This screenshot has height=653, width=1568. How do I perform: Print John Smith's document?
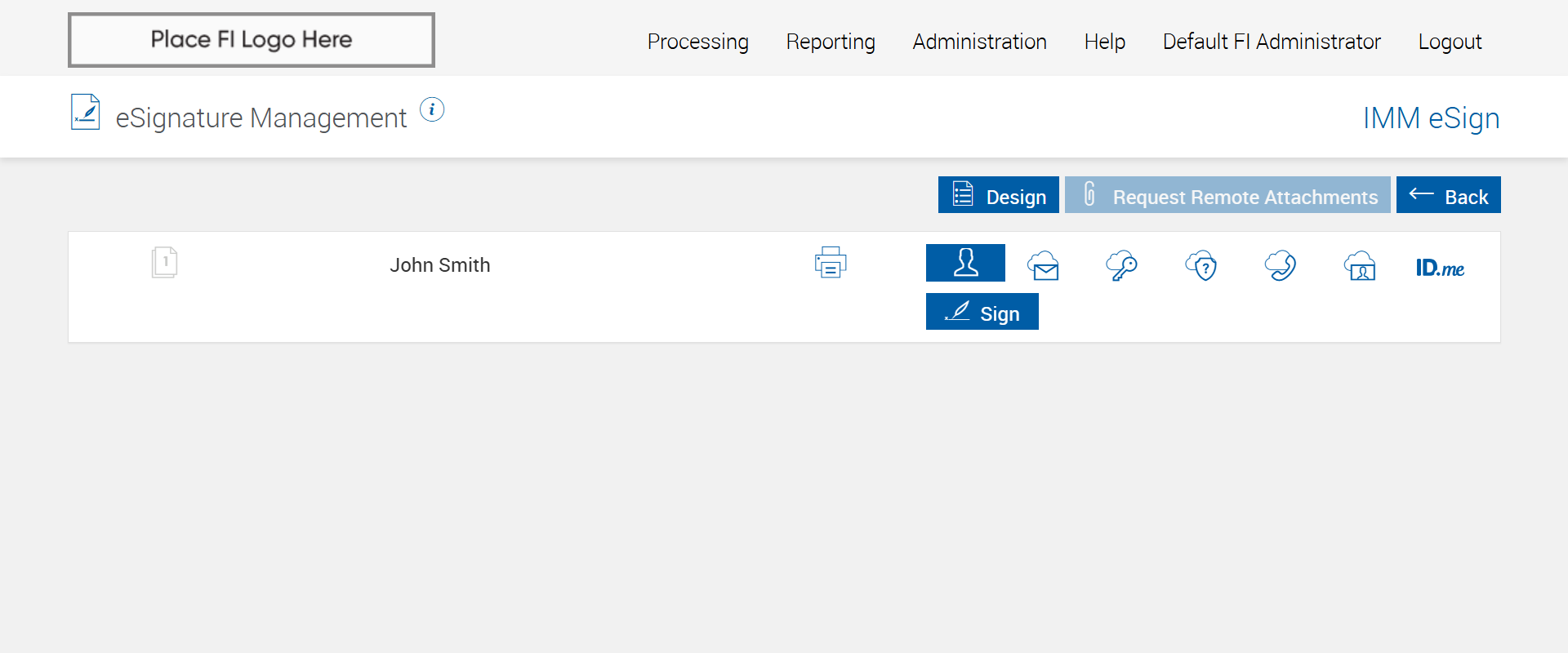(x=831, y=262)
